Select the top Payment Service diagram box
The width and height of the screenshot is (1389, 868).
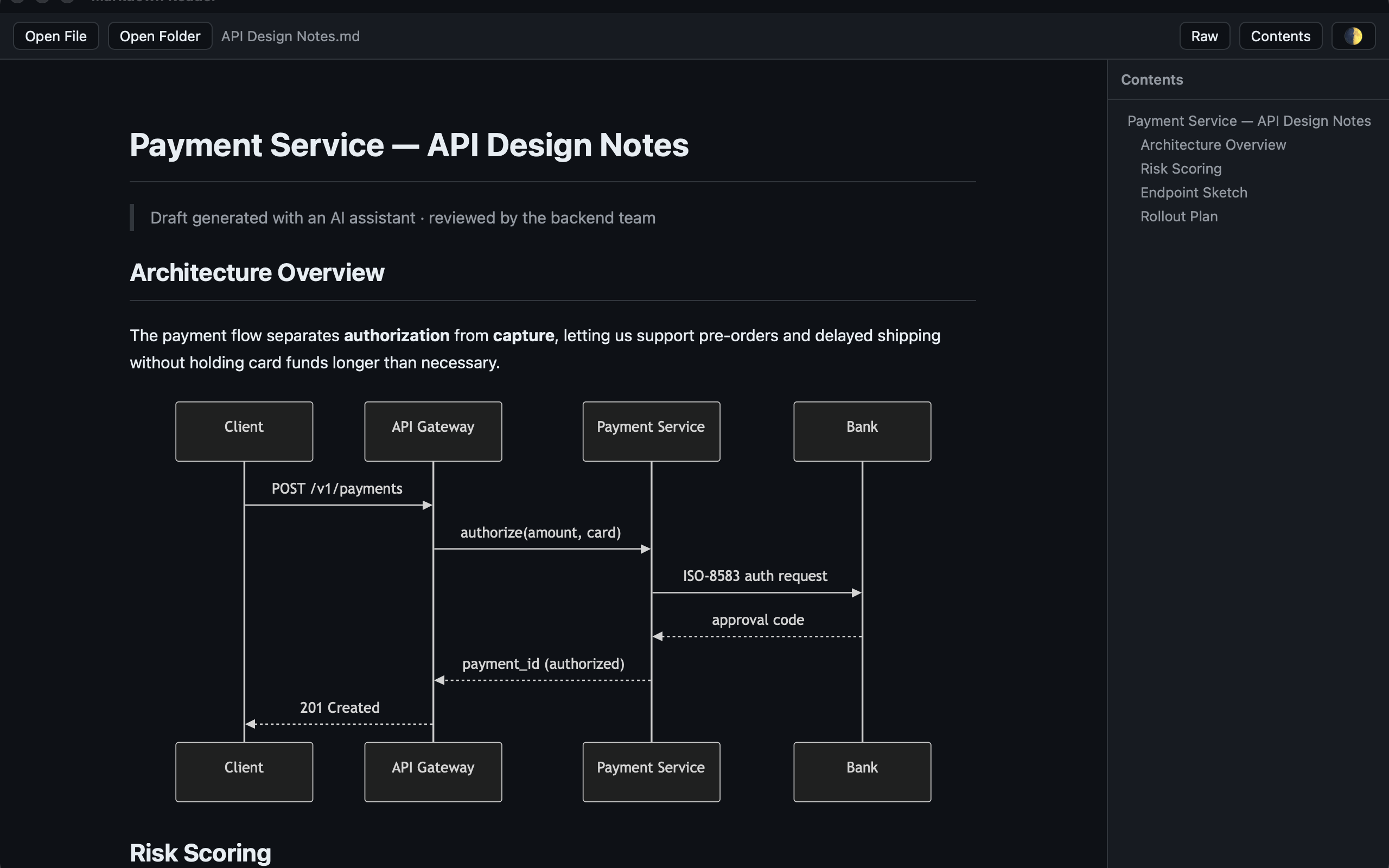pyautogui.click(x=651, y=431)
